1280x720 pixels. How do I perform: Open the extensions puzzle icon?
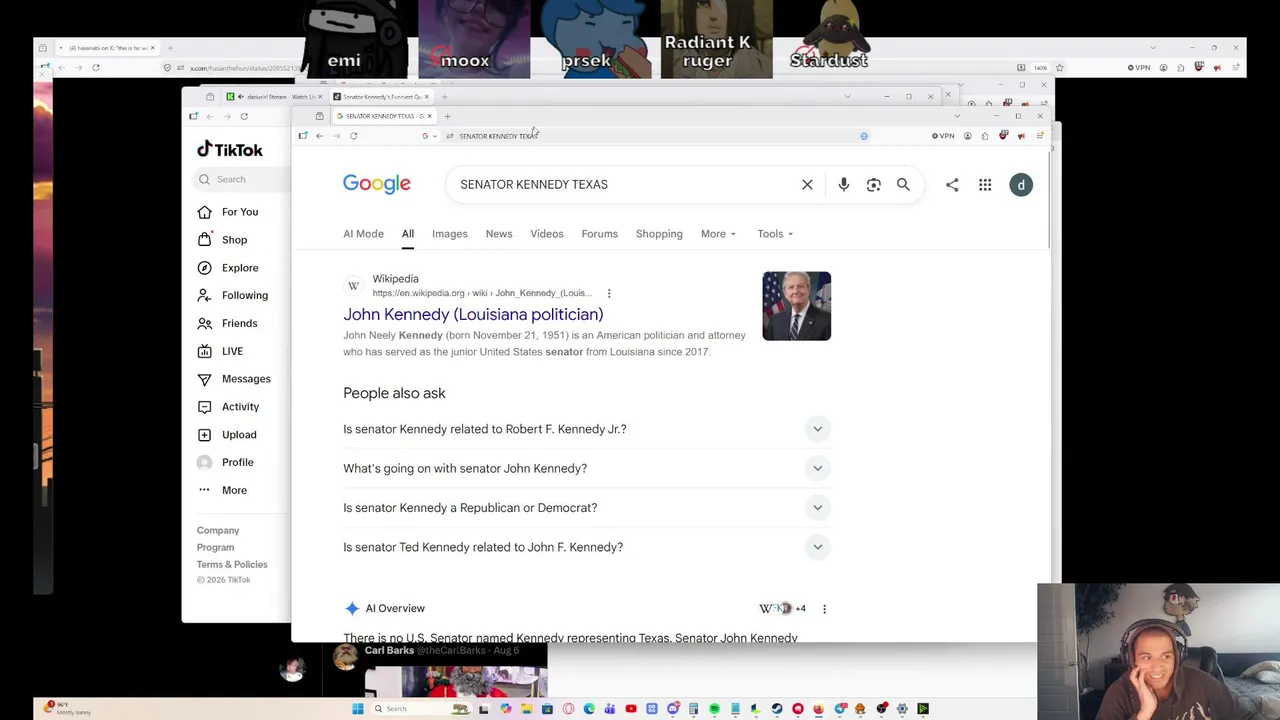[985, 136]
